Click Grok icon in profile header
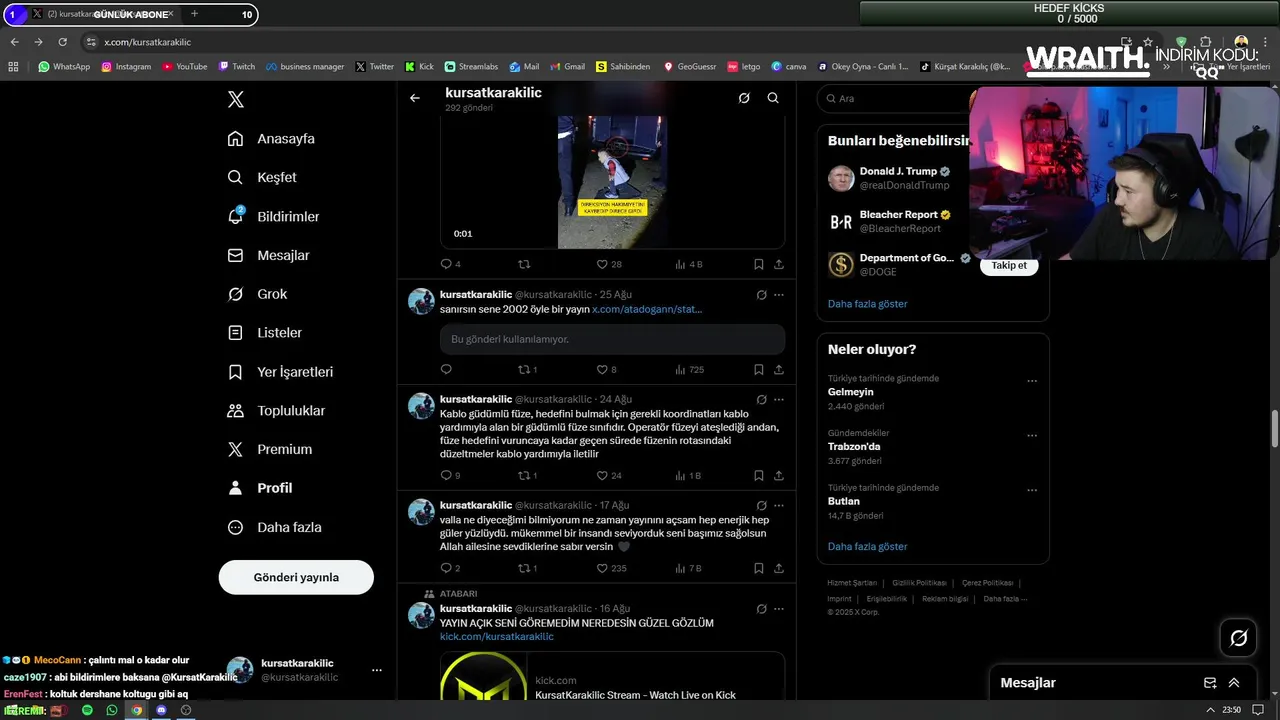The height and width of the screenshot is (720, 1280). tap(744, 98)
